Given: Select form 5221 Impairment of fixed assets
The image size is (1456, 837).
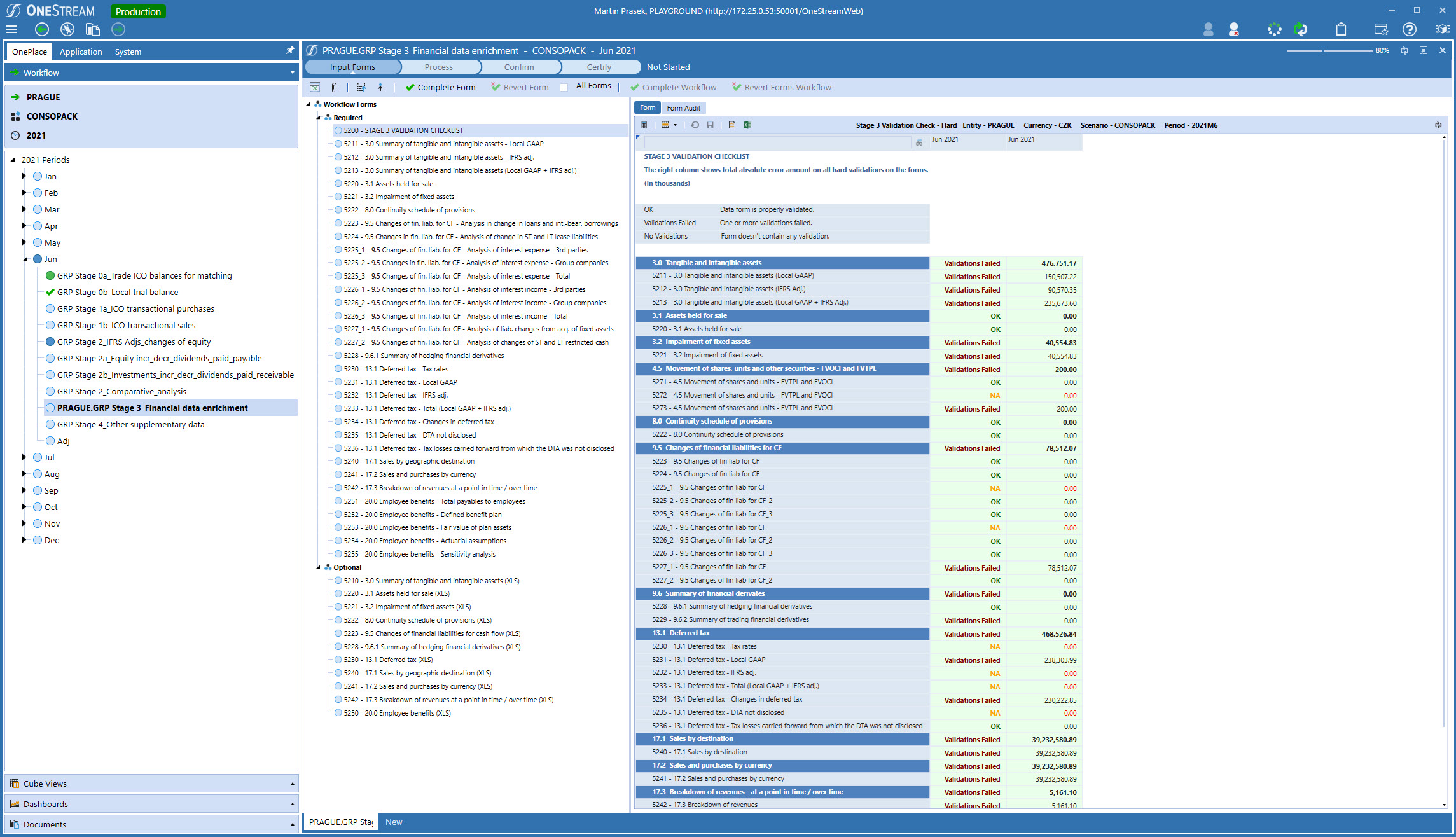Looking at the screenshot, I should pos(399,197).
